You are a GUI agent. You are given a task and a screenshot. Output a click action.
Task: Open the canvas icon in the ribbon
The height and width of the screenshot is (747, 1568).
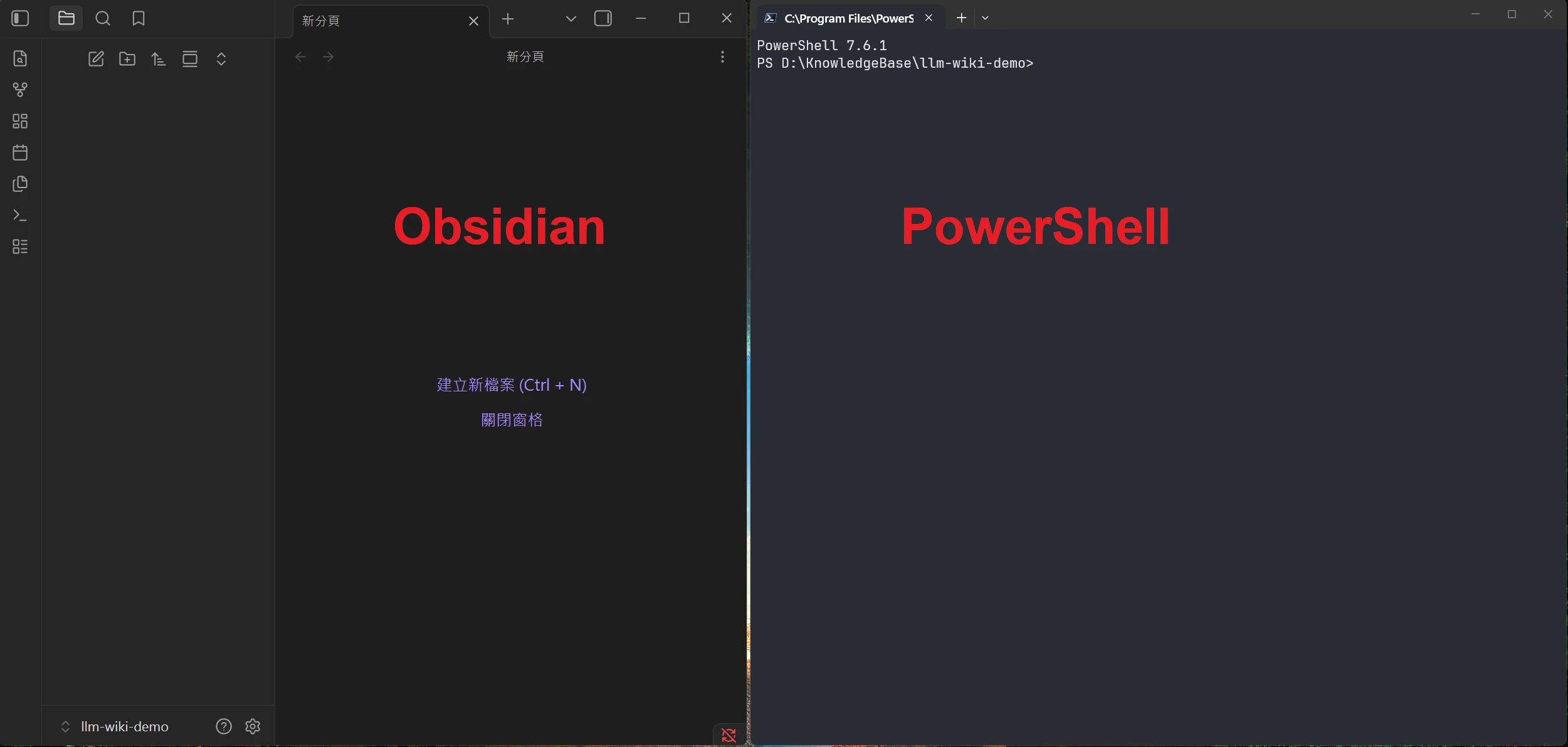point(20,121)
